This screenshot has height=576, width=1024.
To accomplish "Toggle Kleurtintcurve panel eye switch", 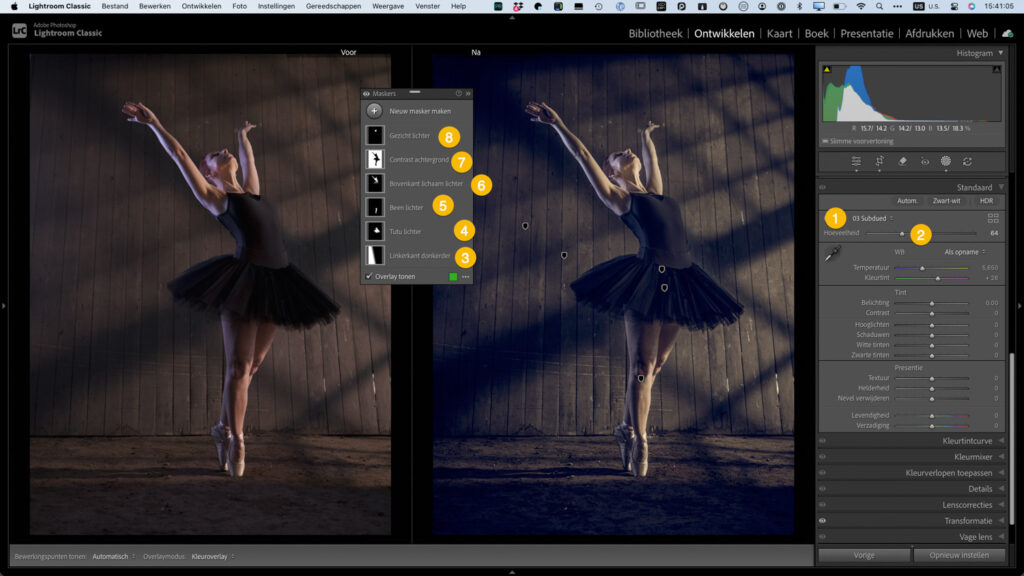I will [823, 441].
